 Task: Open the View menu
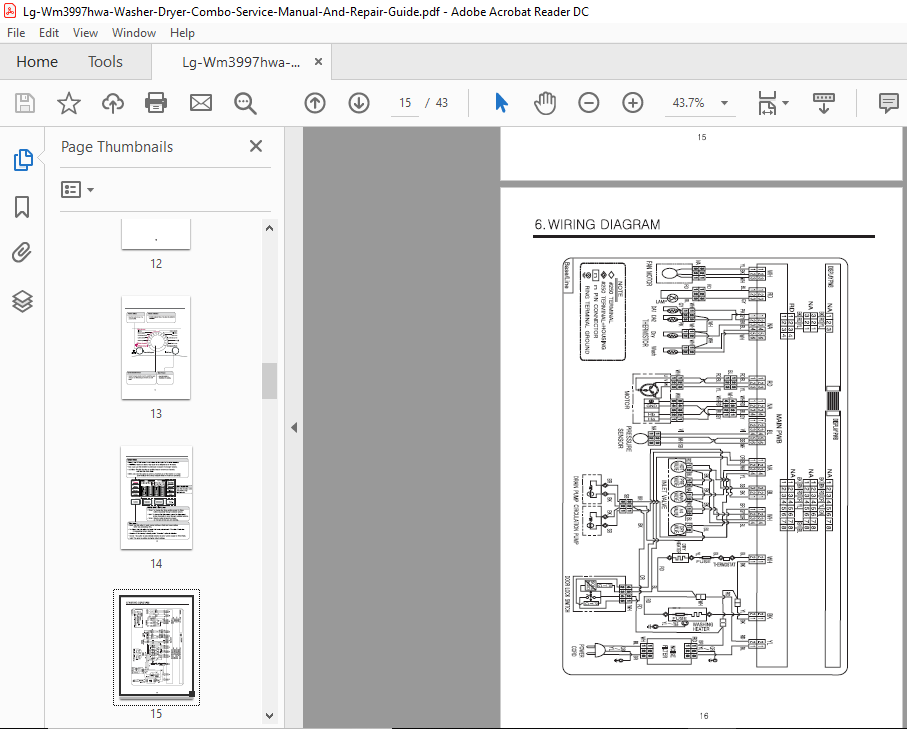coord(85,33)
